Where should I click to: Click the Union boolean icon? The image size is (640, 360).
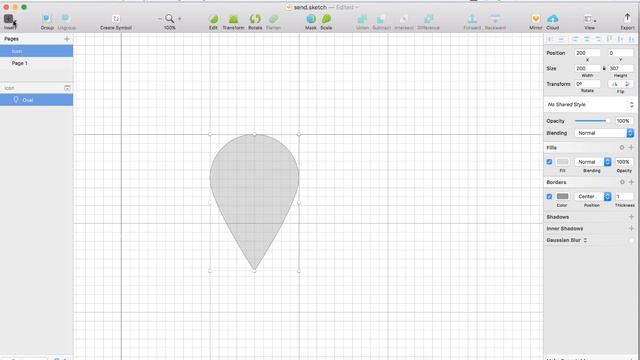[x=362, y=19]
